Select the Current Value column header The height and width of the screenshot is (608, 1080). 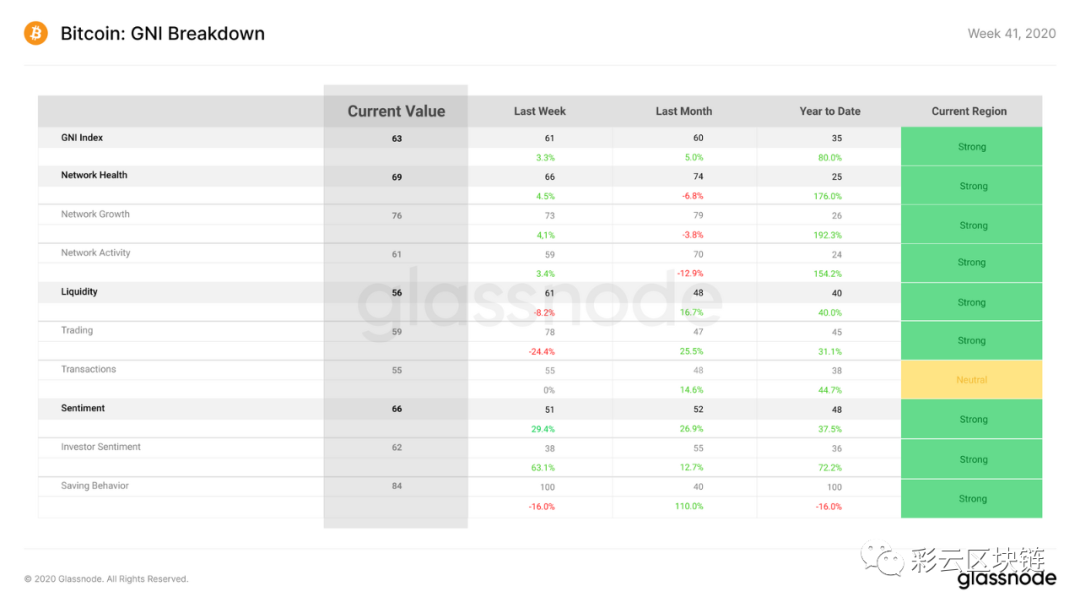tap(396, 111)
